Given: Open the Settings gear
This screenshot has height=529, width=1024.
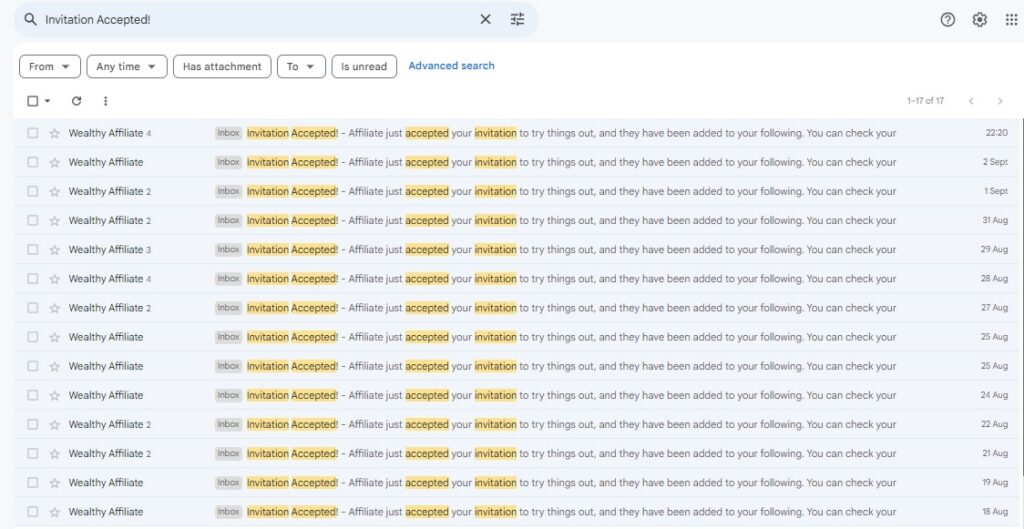Looking at the screenshot, I should (x=980, y=20).
